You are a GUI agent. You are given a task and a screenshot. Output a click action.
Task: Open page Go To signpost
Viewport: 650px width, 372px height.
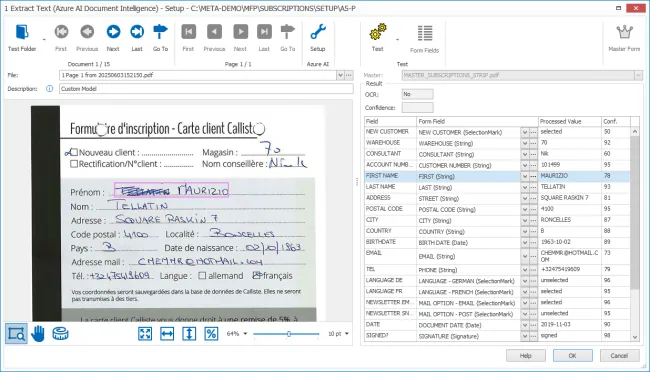click(288, 37)
